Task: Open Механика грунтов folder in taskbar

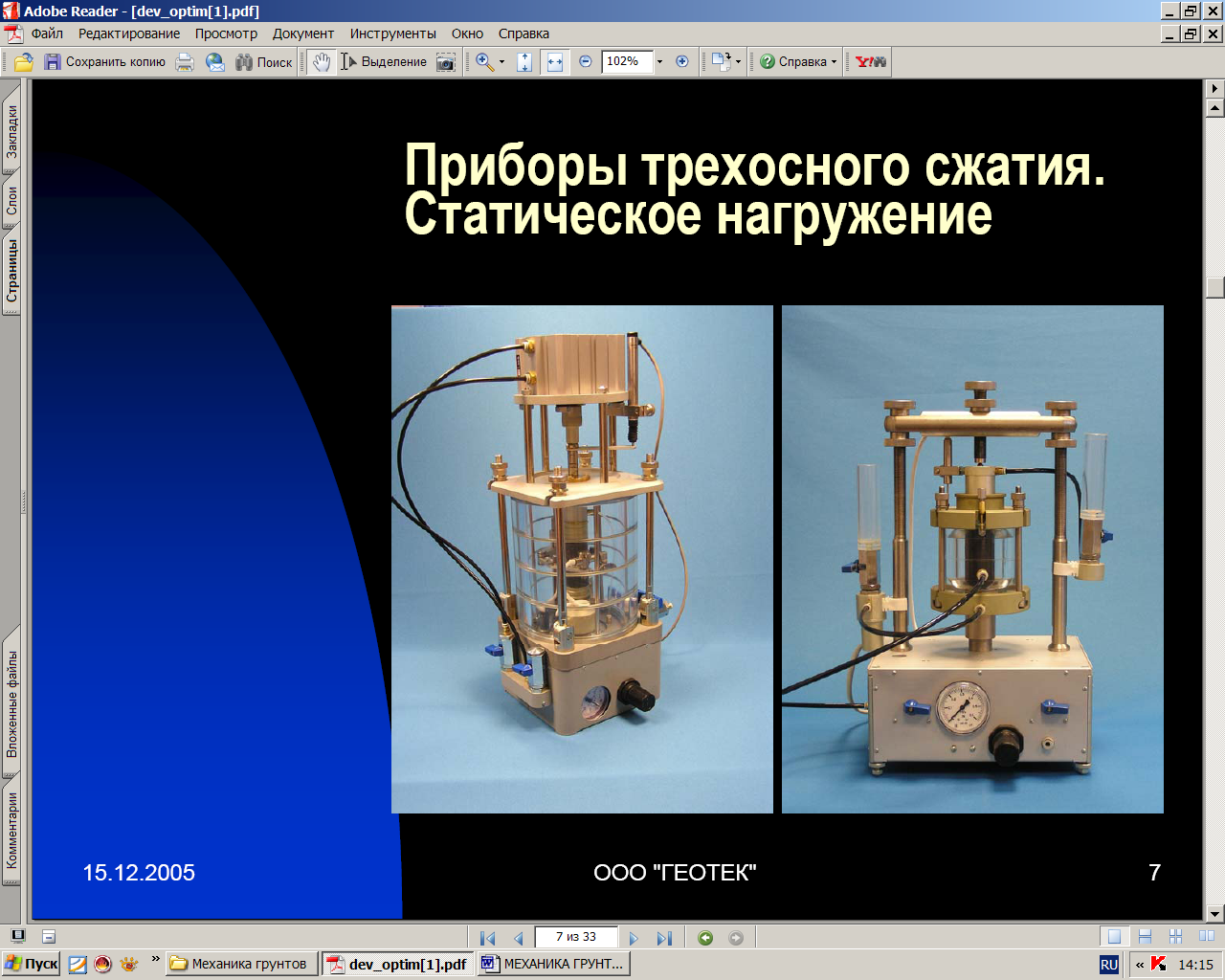Action: click(x=241, y=964)
